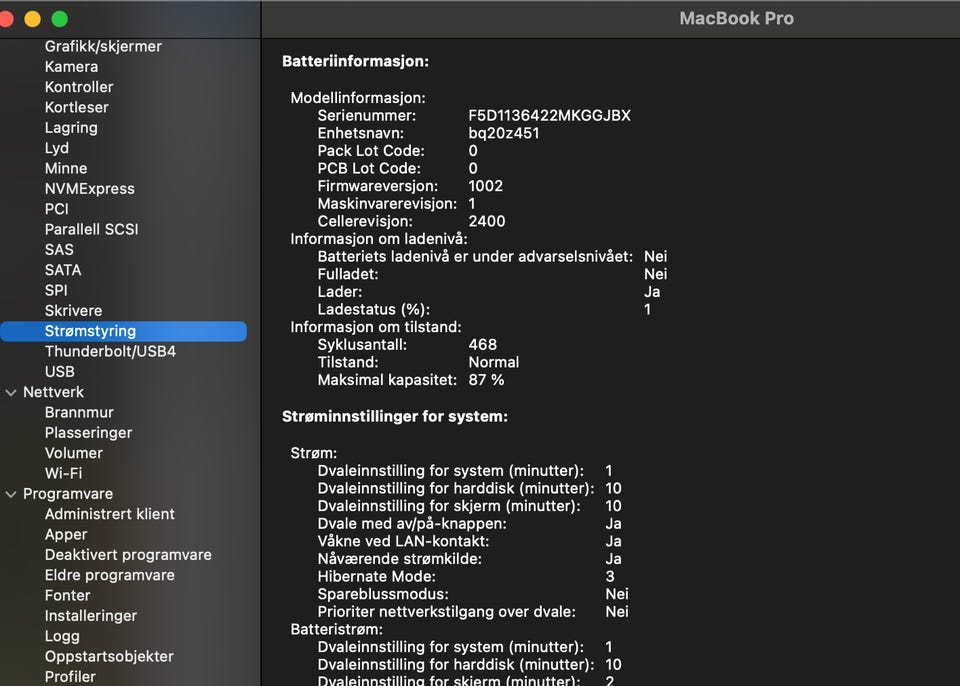Open Volumer under Nettverk

pyautogui.click(x=73, y=453)
